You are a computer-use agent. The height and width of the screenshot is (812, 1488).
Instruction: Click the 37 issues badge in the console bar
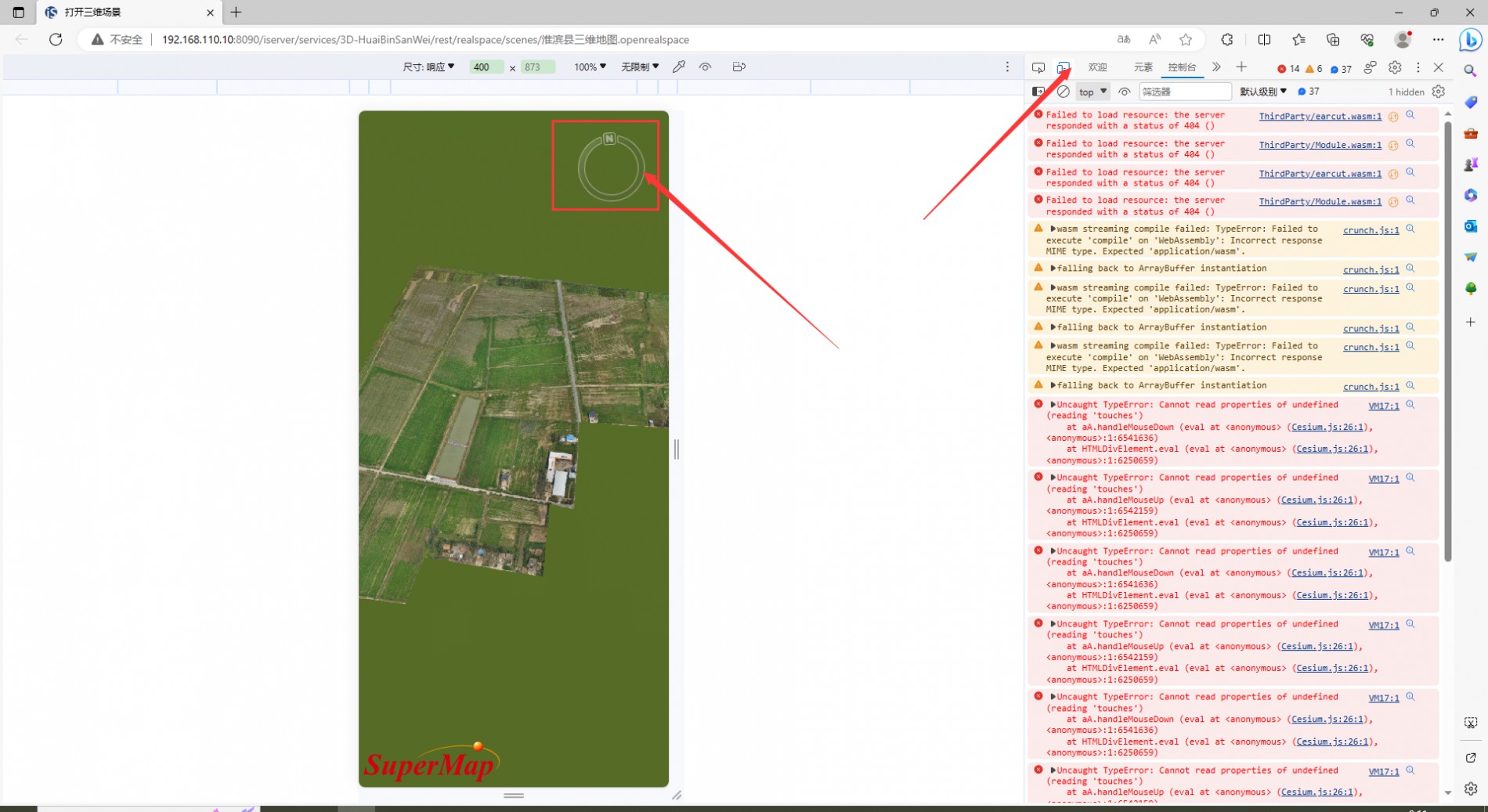1309,92
